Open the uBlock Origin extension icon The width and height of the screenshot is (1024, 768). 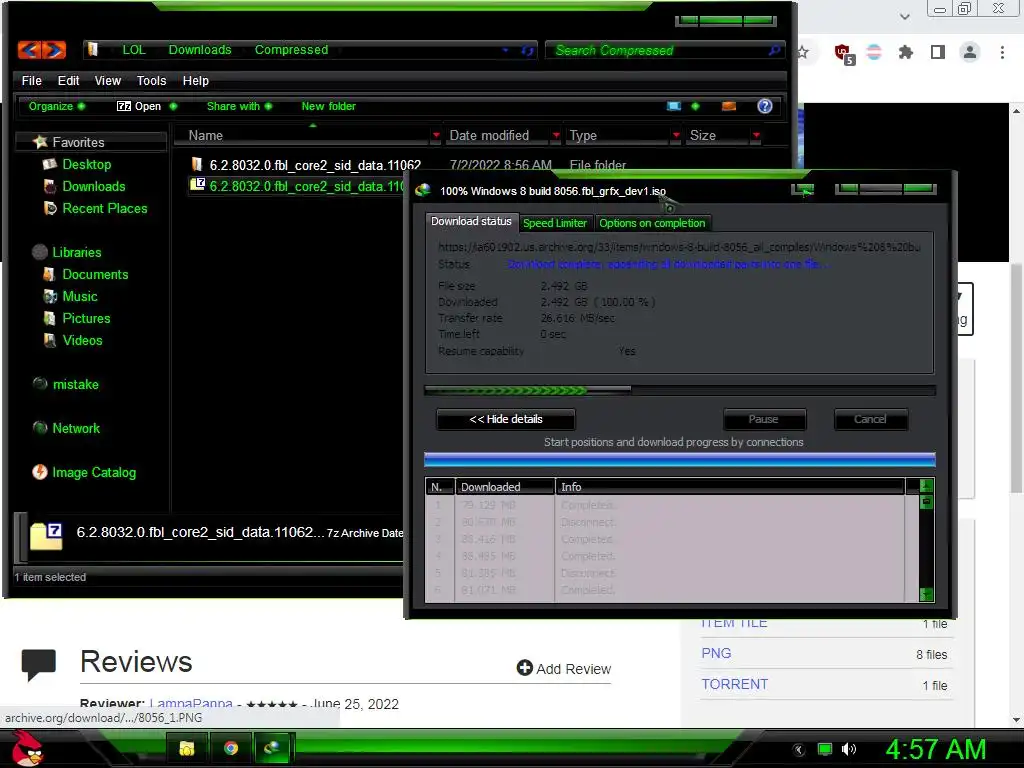pos(844,53)
